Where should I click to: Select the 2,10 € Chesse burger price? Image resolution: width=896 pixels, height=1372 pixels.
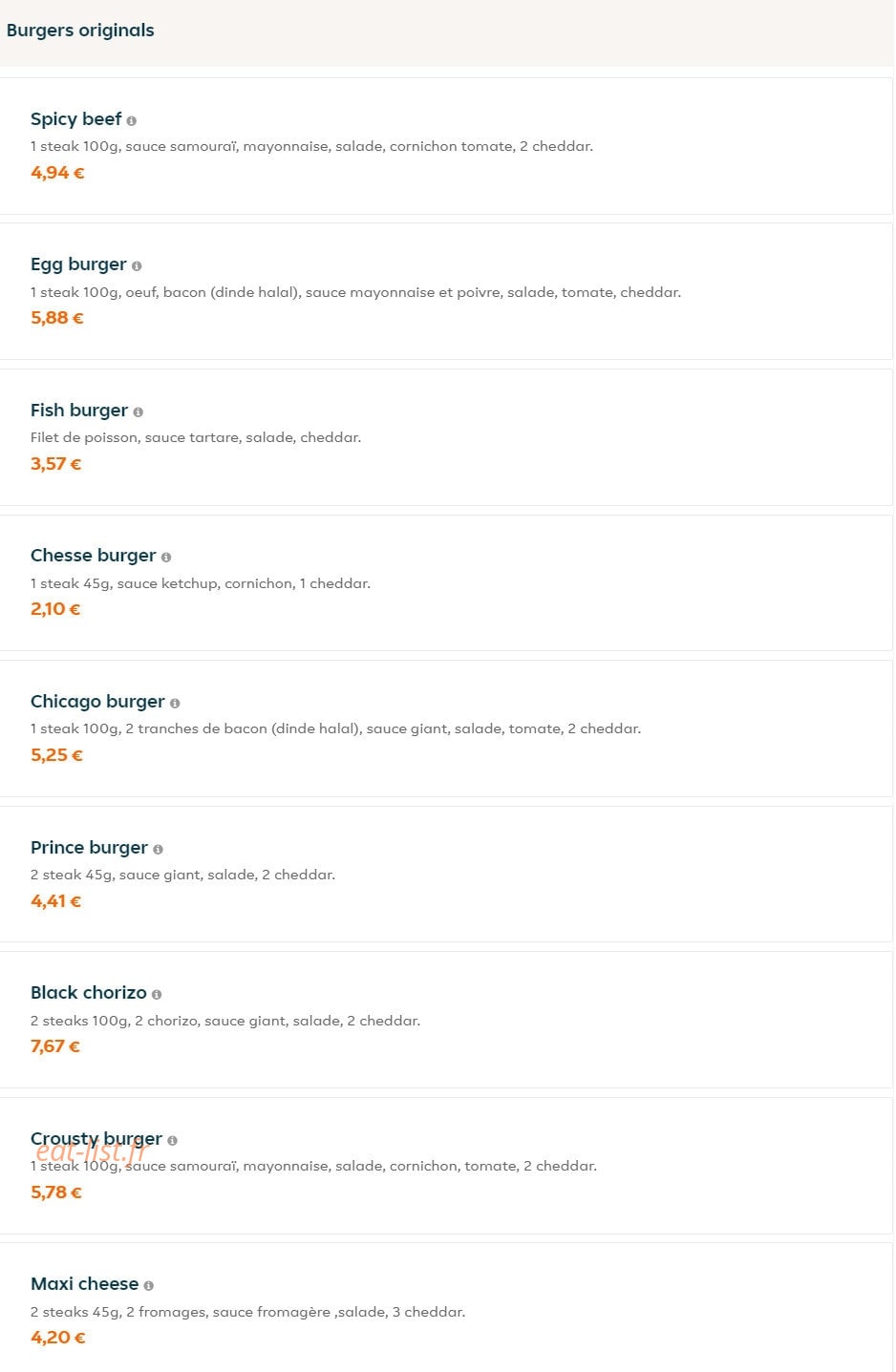pyautogui.click(x=55, y=609)
